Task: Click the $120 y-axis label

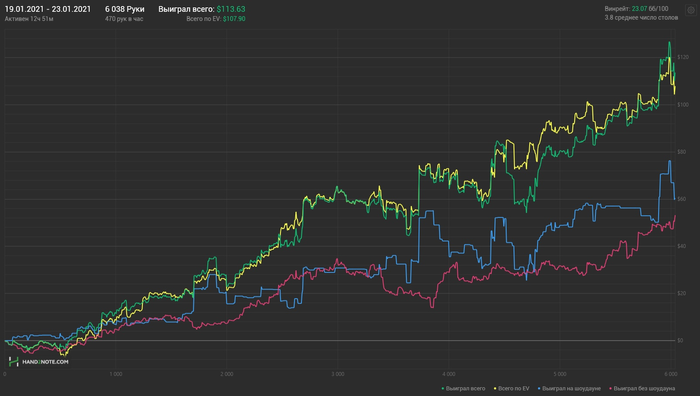Action: pyautogui.click(x=683, y=57)
